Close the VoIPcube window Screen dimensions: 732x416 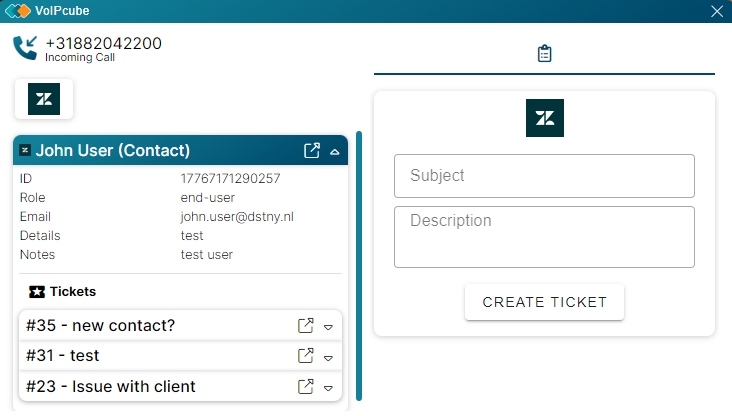coord(716,11)
